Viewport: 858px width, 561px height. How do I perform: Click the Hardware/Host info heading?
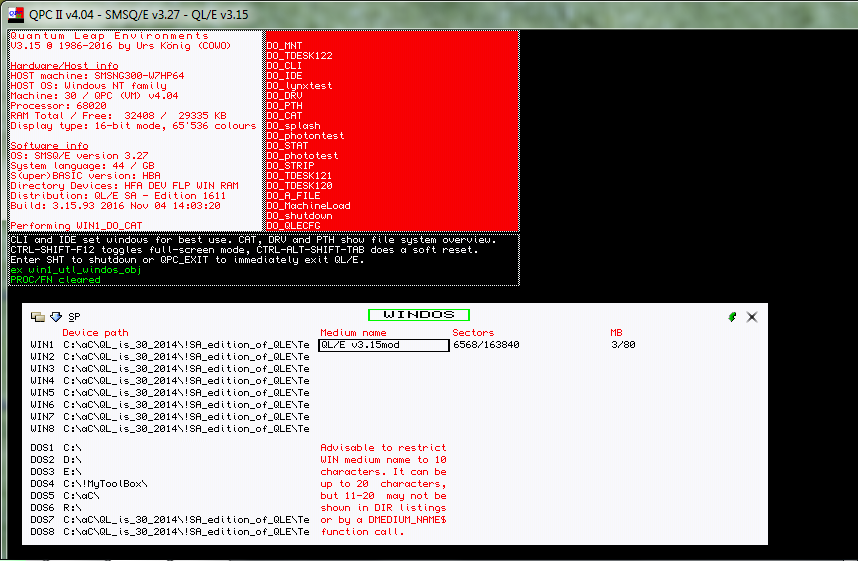pos(64,66)
